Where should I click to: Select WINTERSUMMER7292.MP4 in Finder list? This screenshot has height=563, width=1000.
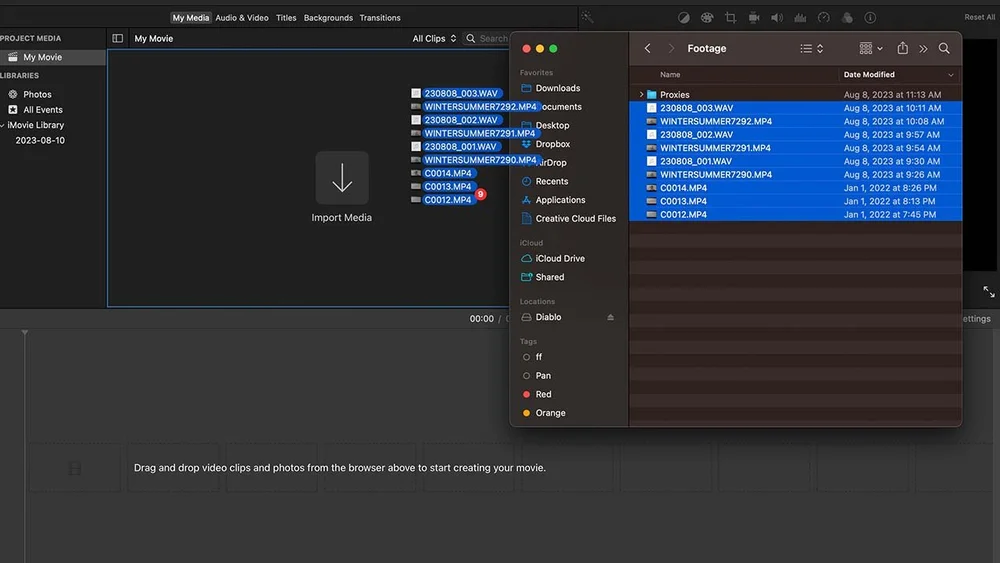coord(795,121)
